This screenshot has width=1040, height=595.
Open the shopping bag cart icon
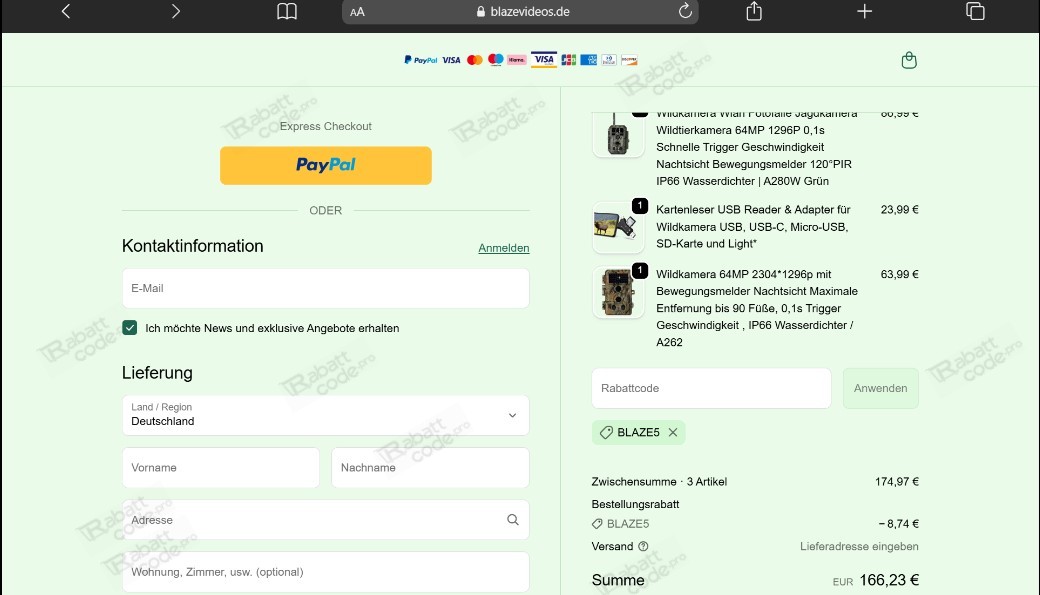pyautogui.click(x=909, y=60)
